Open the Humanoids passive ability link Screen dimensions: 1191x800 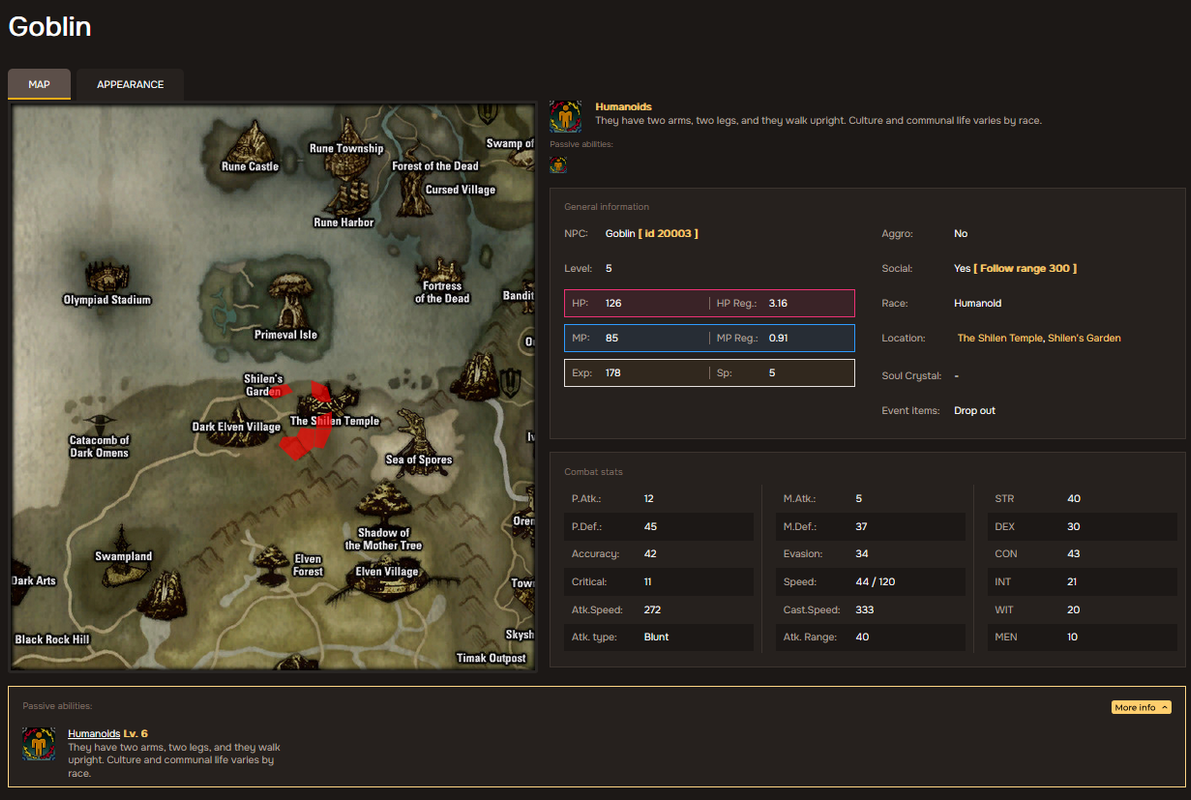pyautogui.click(x=93, y=733)
